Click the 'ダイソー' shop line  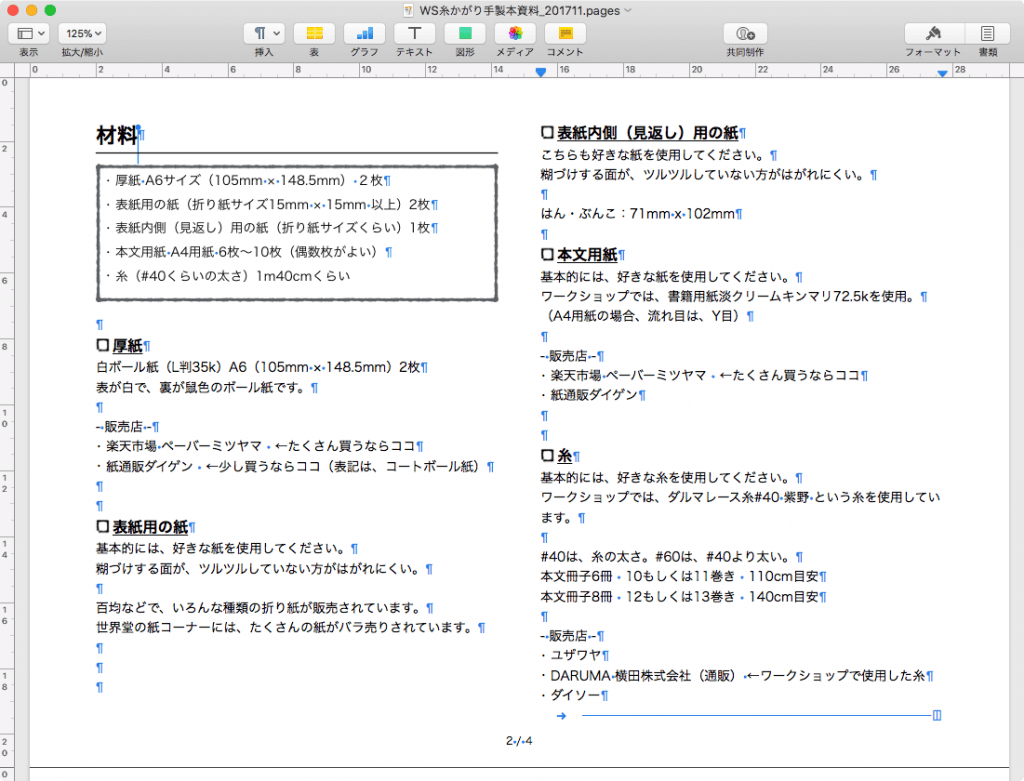click(575, 695)
